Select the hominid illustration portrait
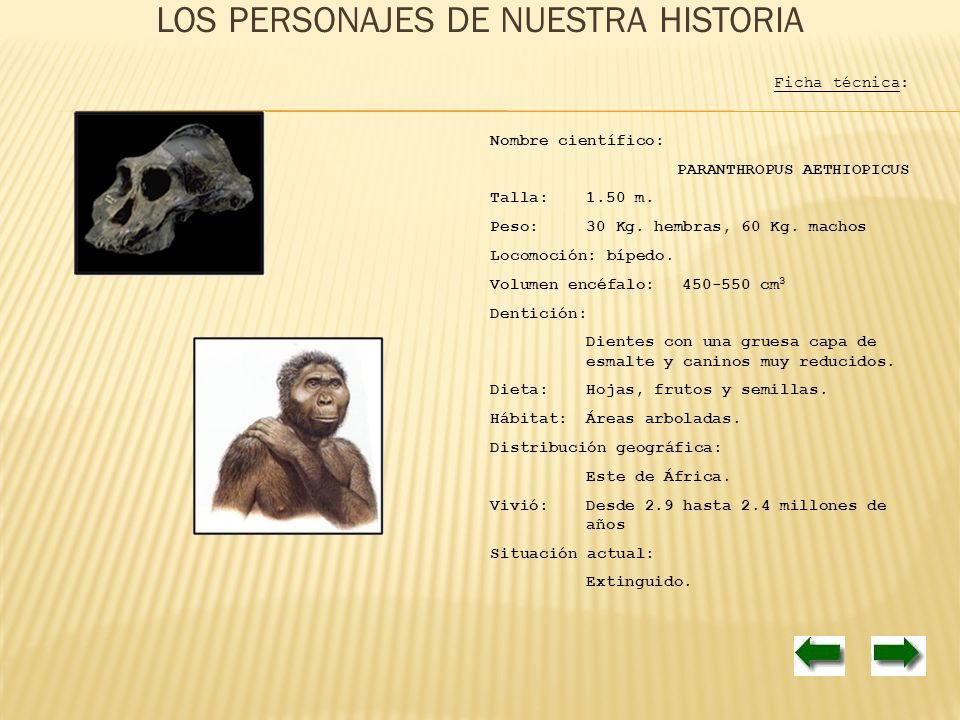 pos(288,436)
